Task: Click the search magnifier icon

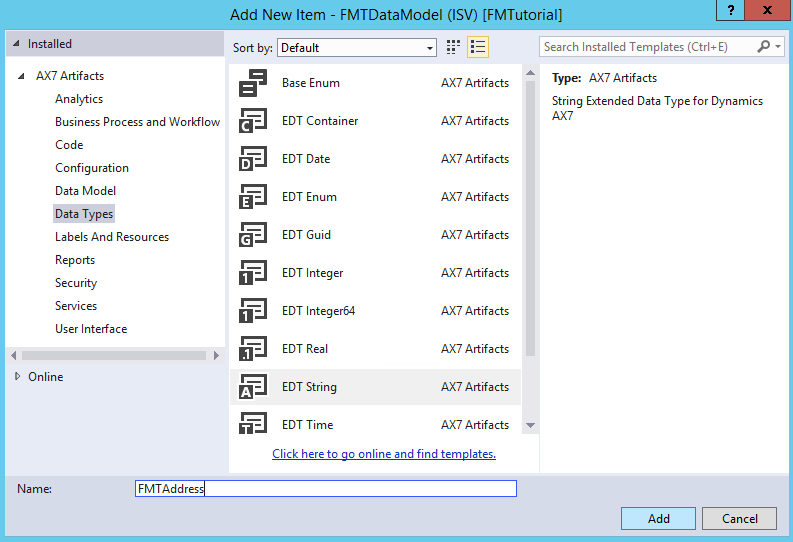Action: pyautogui.click(x=764, y=47)
